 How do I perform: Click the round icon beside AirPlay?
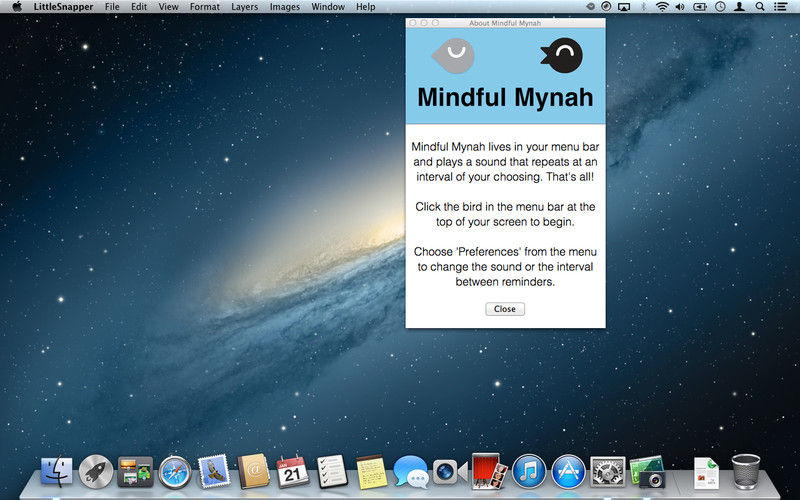pos(606,7)
